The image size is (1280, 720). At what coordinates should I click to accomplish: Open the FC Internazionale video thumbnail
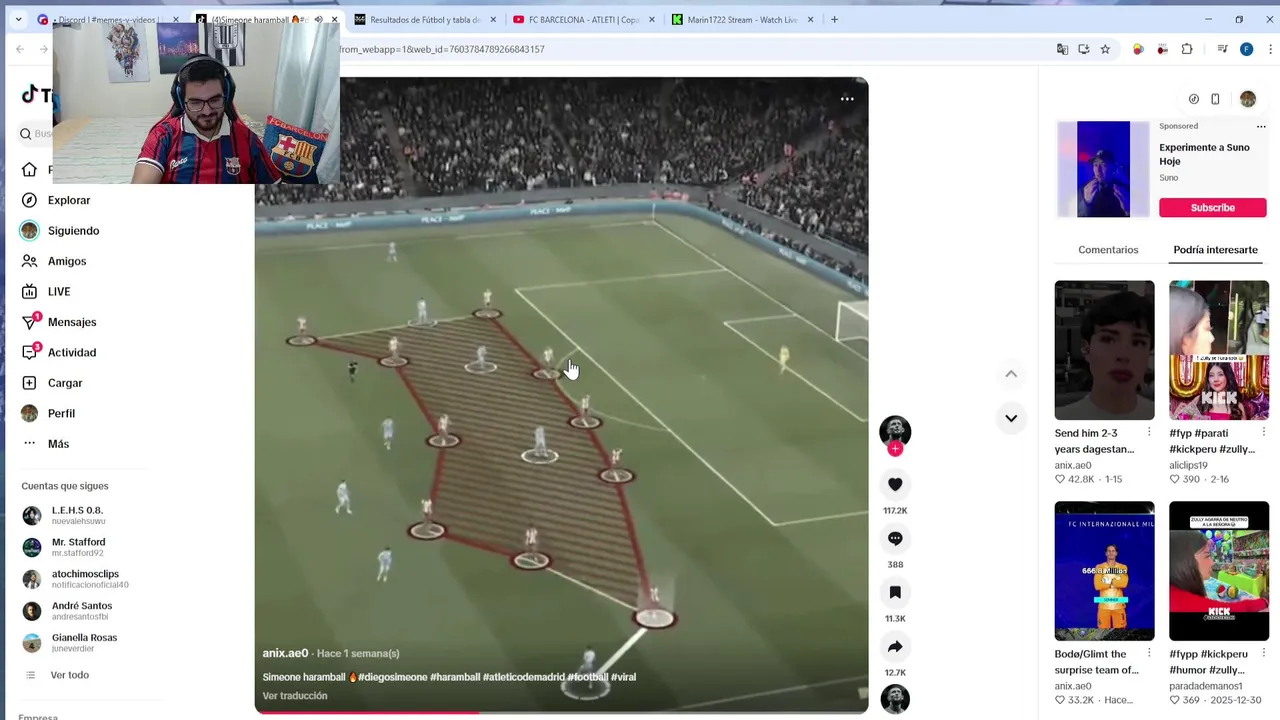[1104, 571]
